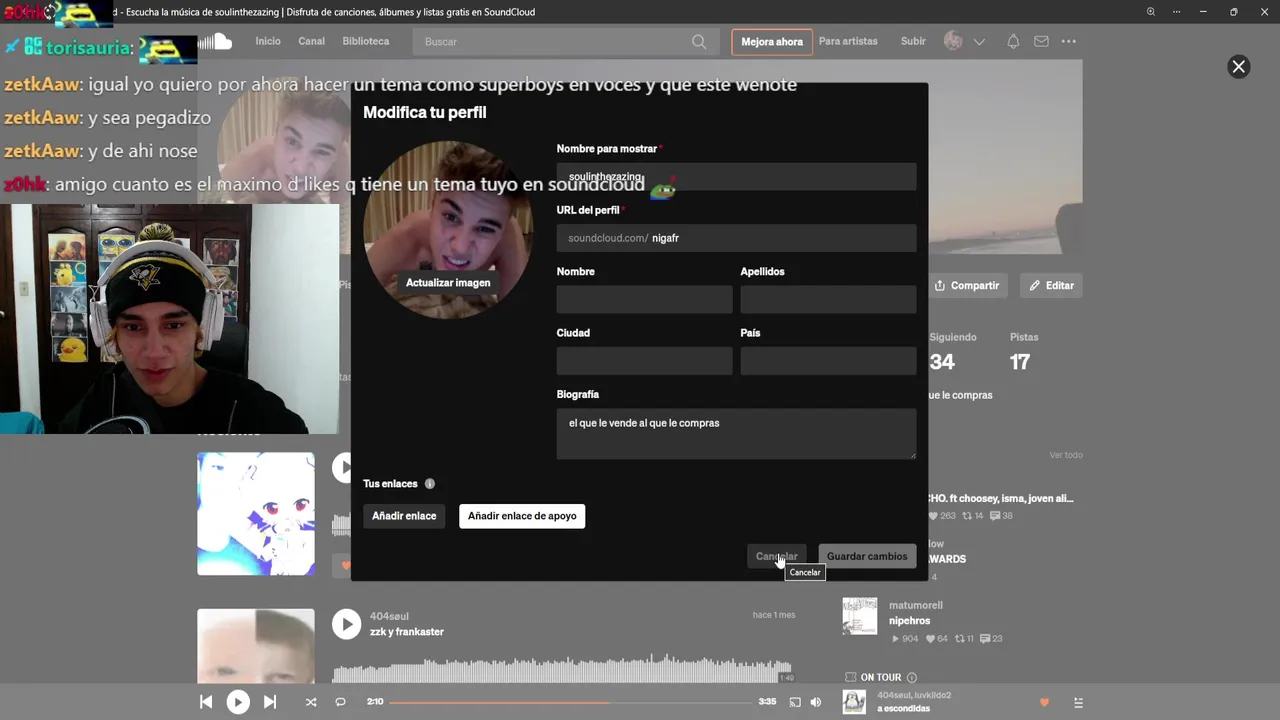
Task: Open zzk y frankaster track artwork
Action: [256, 647]
